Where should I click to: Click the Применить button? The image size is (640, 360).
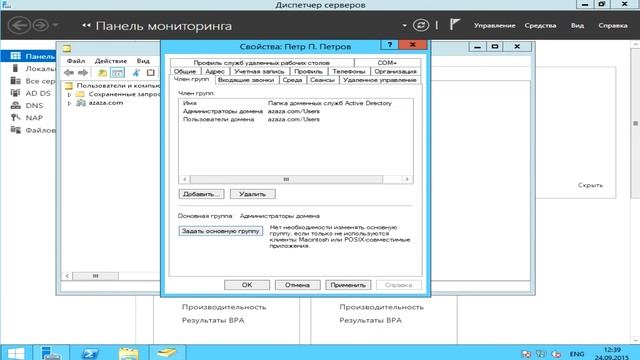click(x=348, y=285)
